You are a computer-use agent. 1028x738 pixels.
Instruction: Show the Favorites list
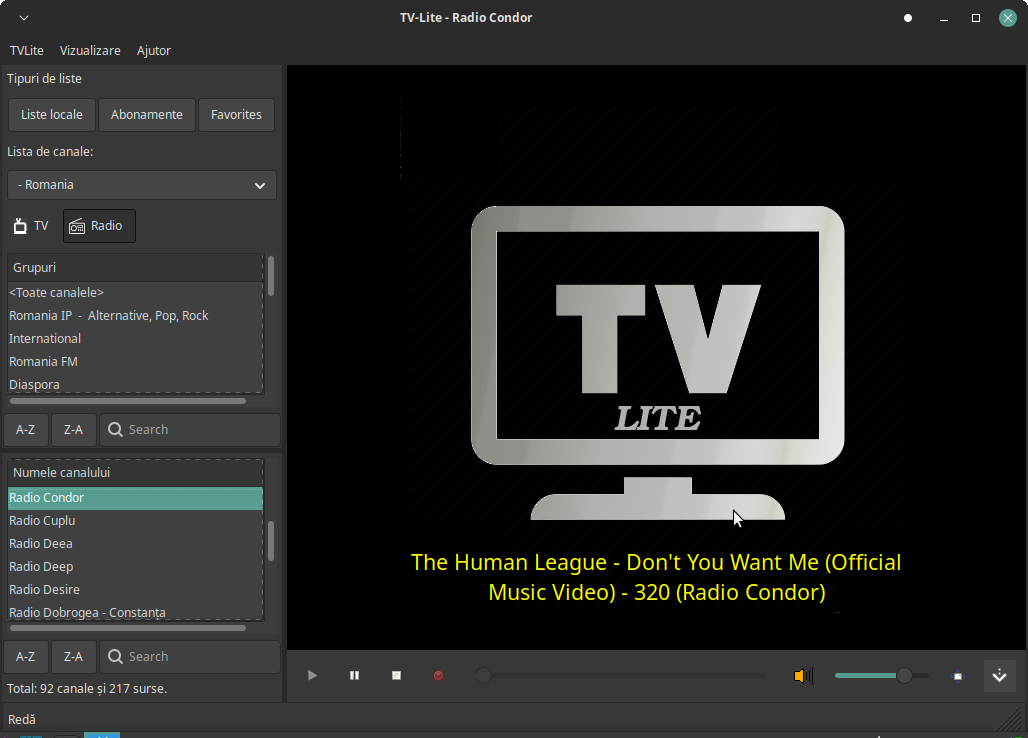(x=236, y=115)
